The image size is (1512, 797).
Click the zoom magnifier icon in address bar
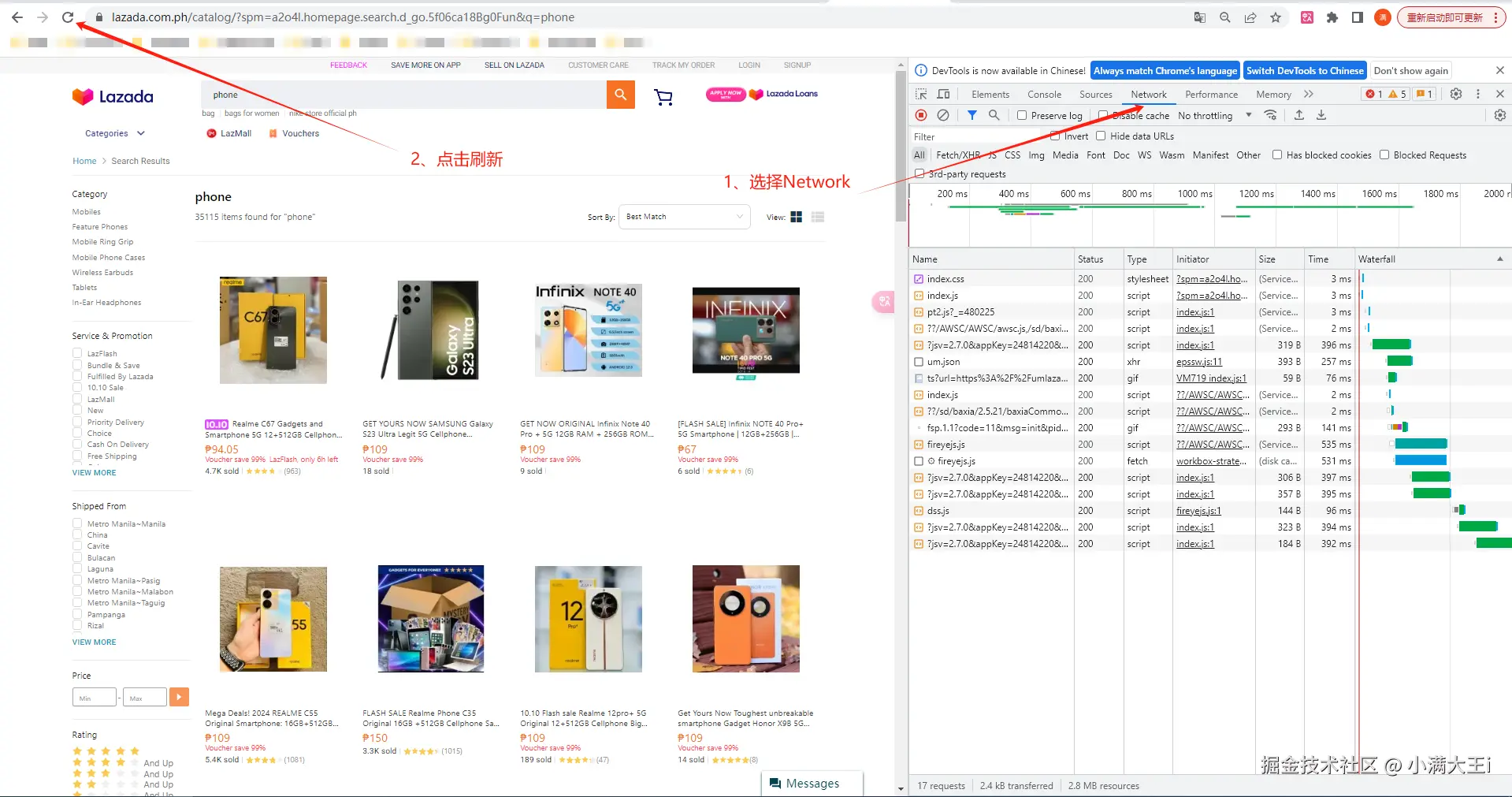[1225, 17]
